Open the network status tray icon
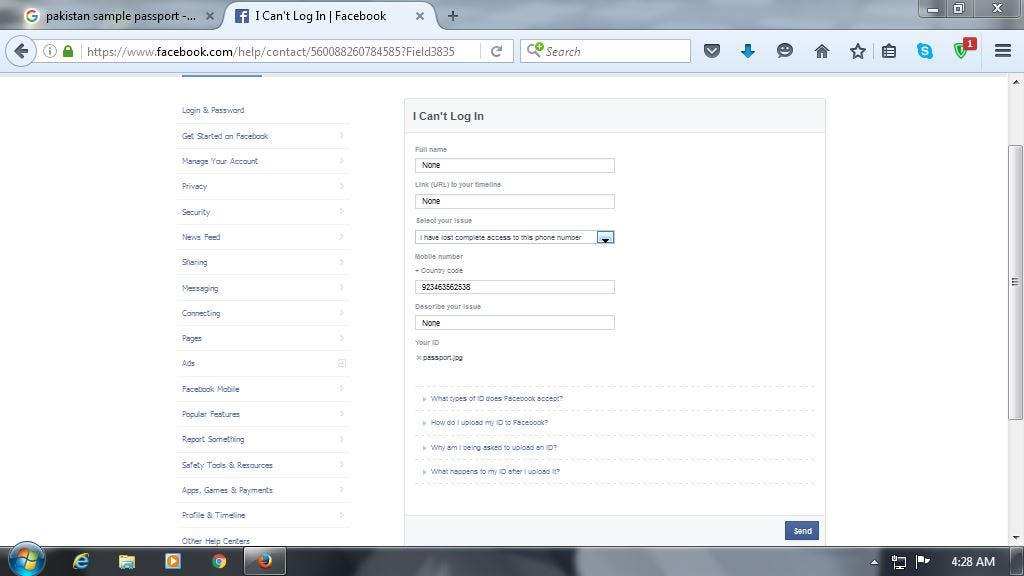The height and width of the screenshot is (576, 1024). coord(899,562)
